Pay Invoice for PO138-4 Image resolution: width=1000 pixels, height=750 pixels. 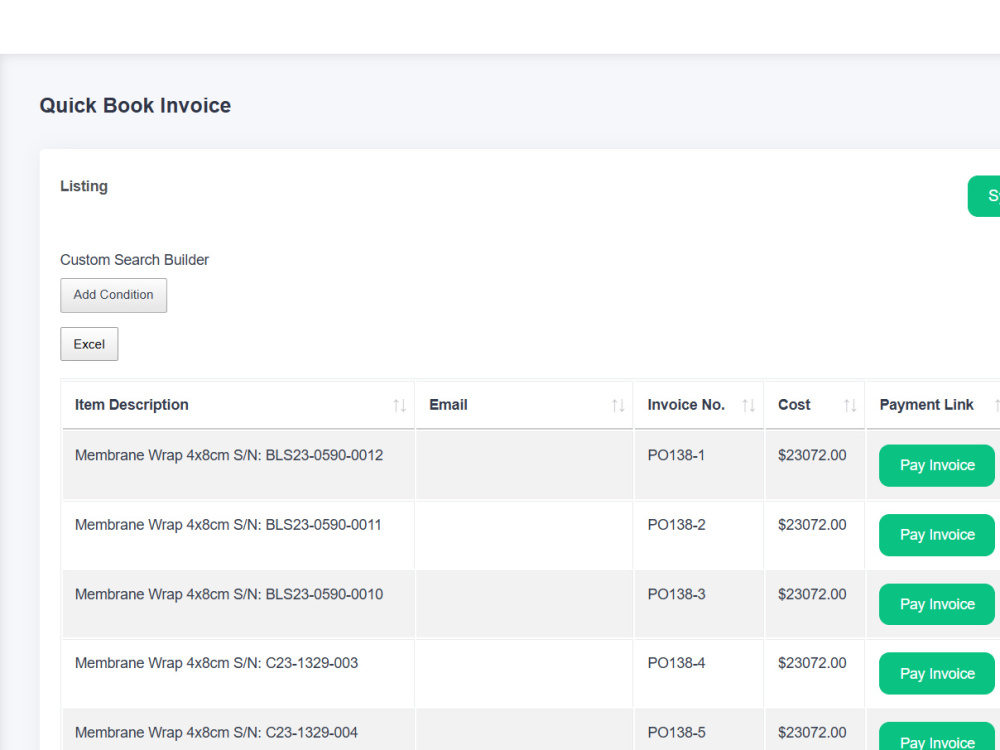[937, 673]
